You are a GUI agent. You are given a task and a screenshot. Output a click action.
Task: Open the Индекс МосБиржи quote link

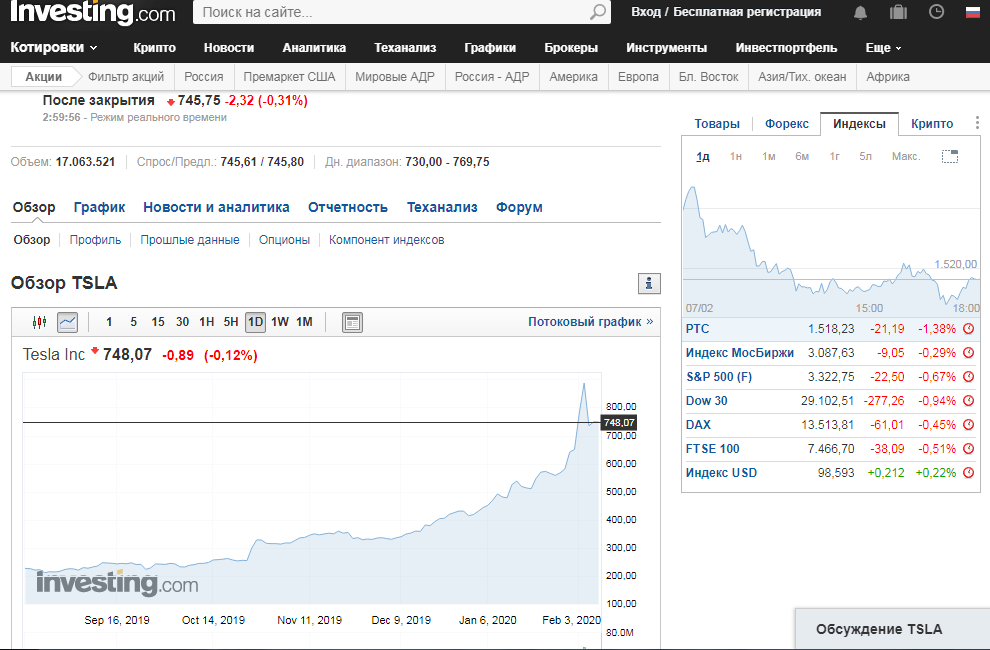point(740,353)
